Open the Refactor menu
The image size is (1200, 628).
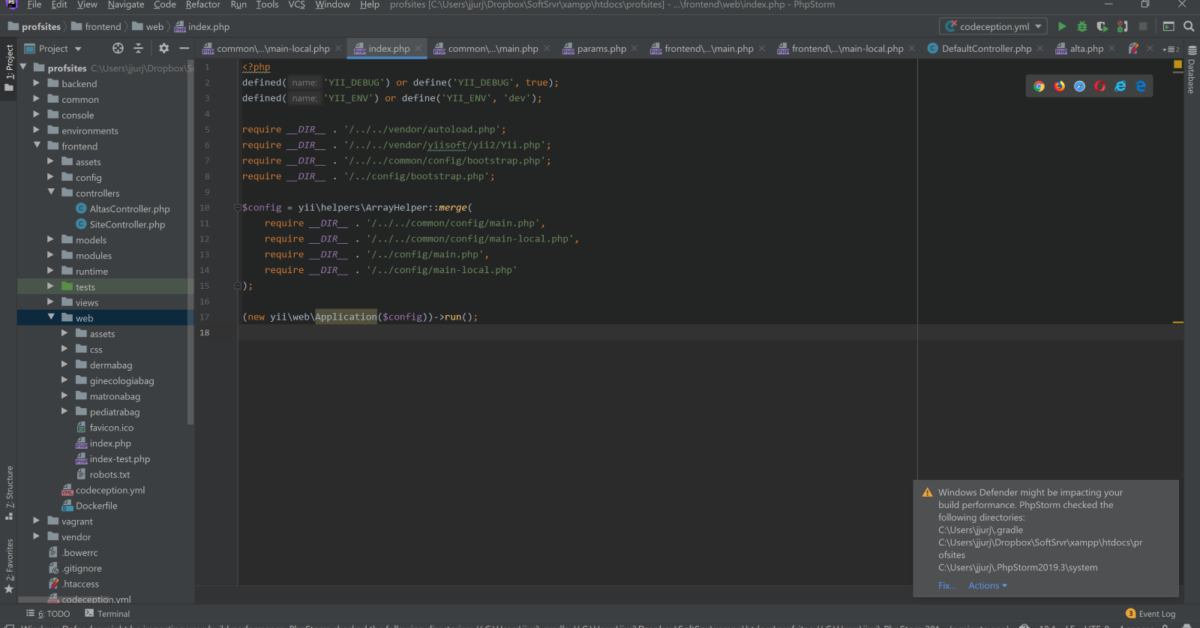click(x=203, y=5)
